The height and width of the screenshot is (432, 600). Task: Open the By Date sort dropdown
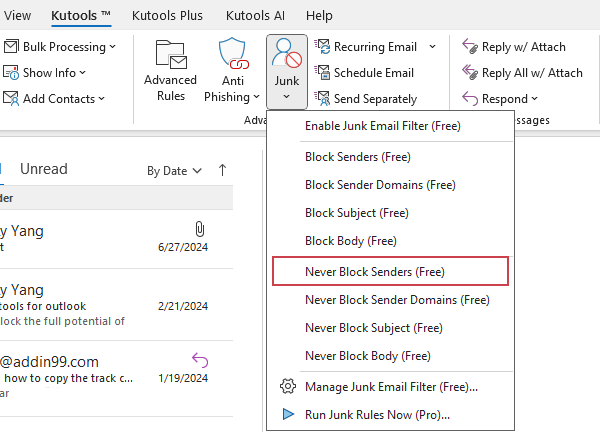[175, 171]
